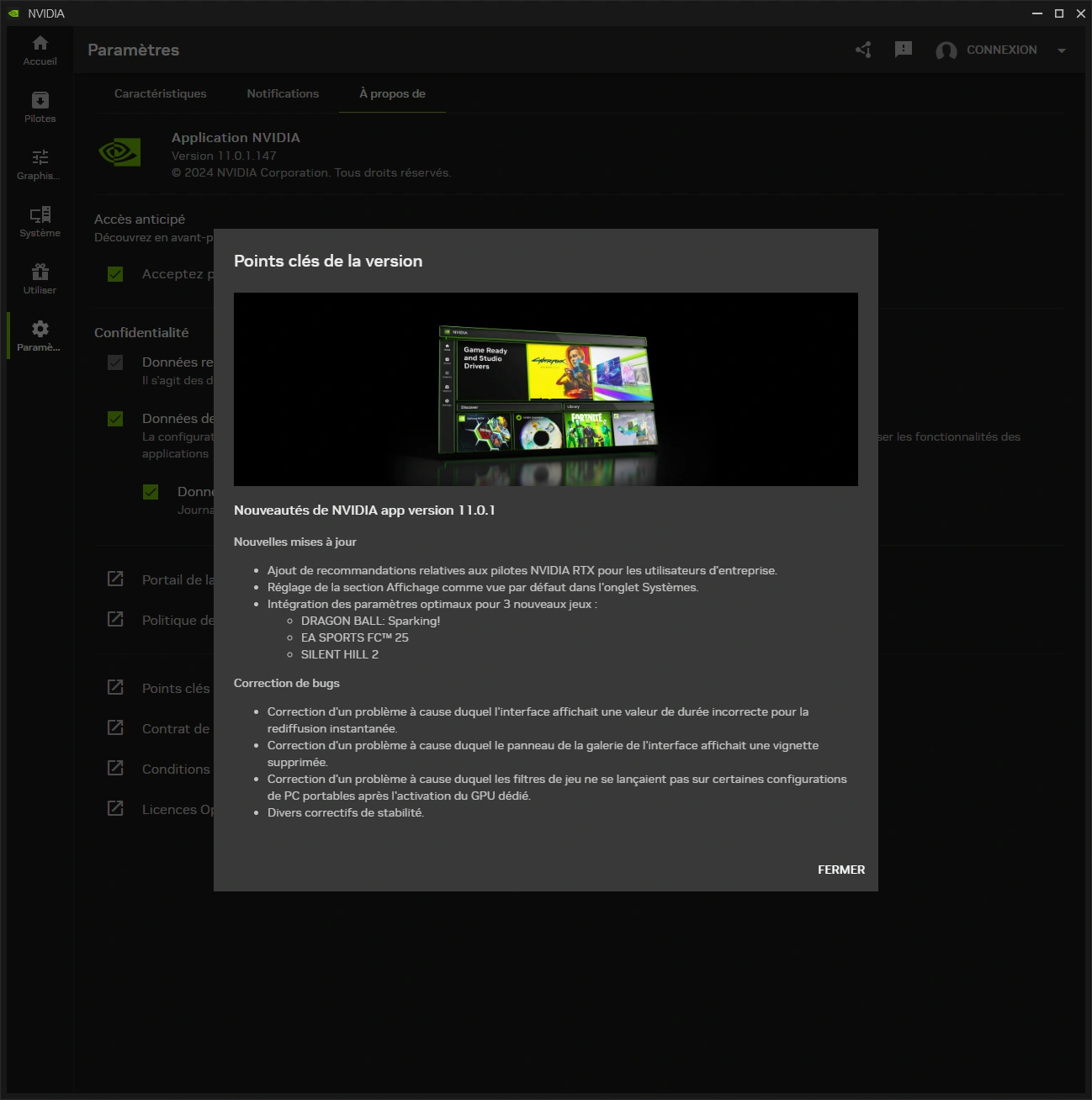Screen dimensions: 1092x1100
Task: Click the Confidentialité section heading
Action: click(141, 332)
